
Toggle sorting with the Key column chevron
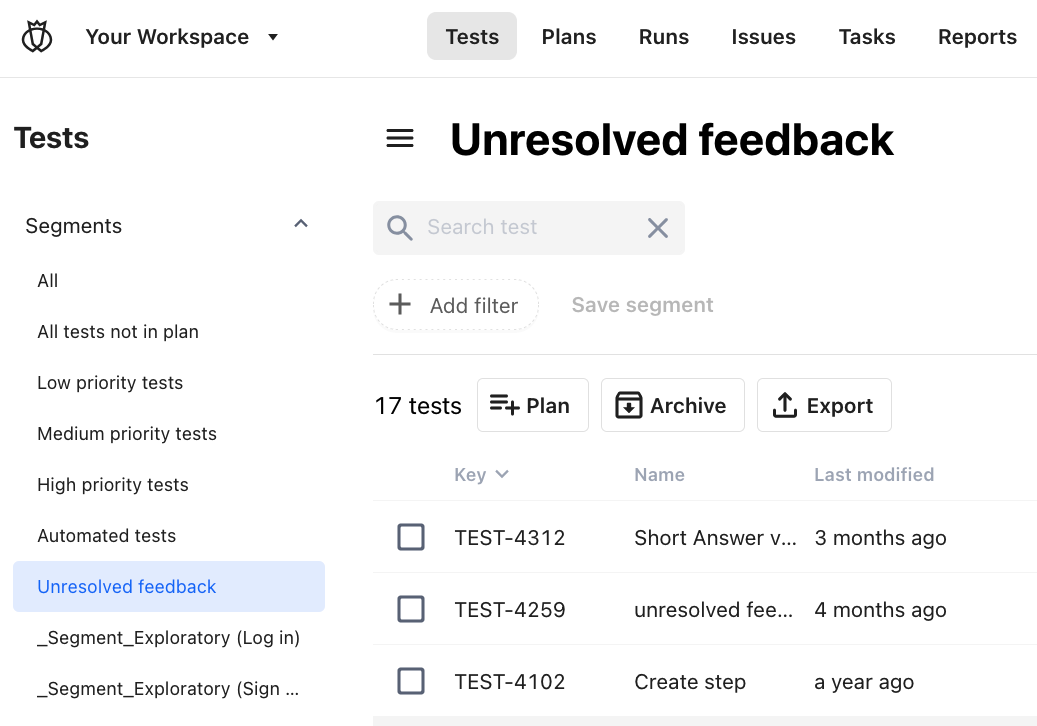tap(502, 475)
